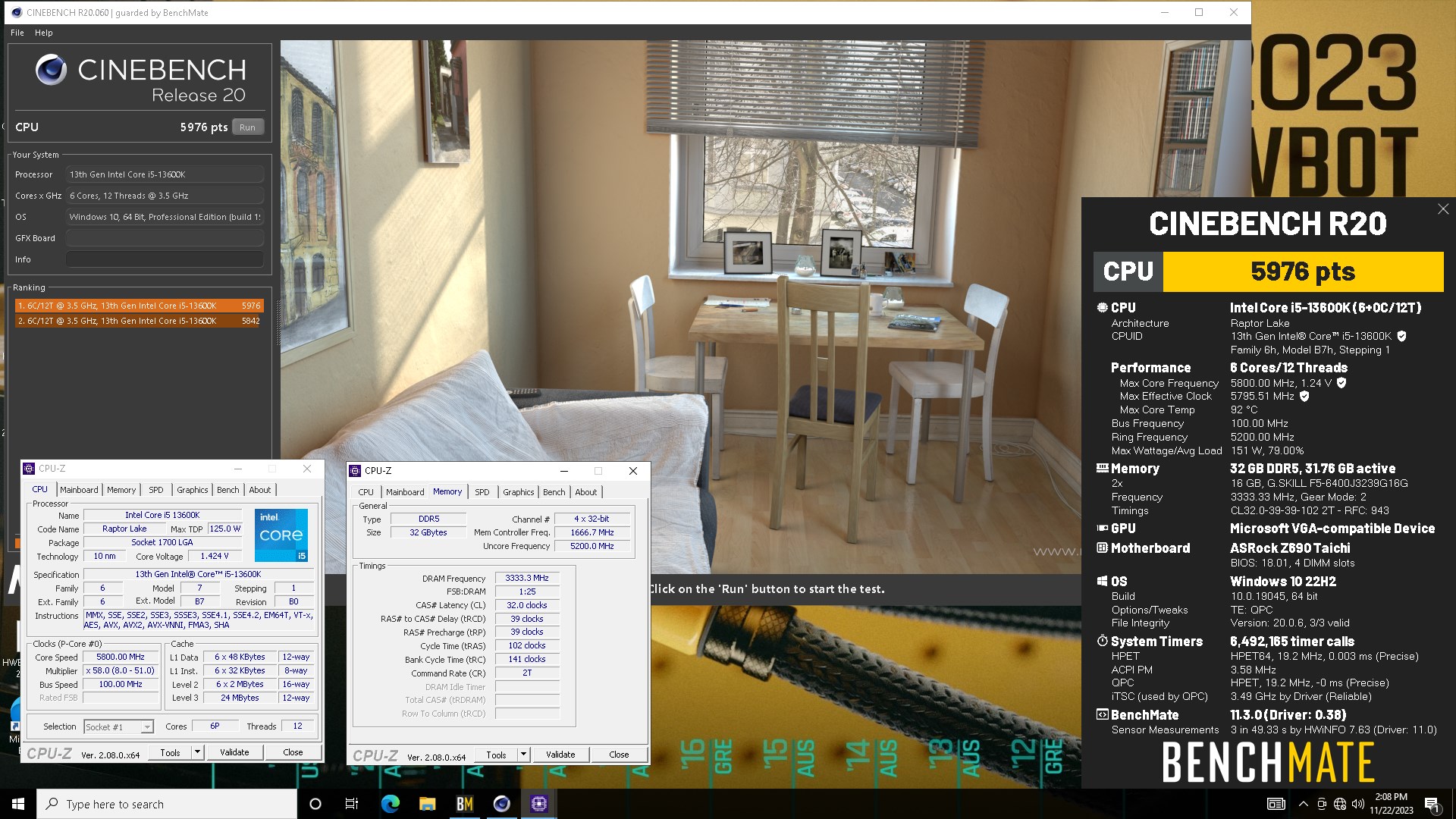This screenshot has height=819, width=1456.
Task: Switch to CPU-Z via its taskbar icon
Action: (x=538, y=804)
